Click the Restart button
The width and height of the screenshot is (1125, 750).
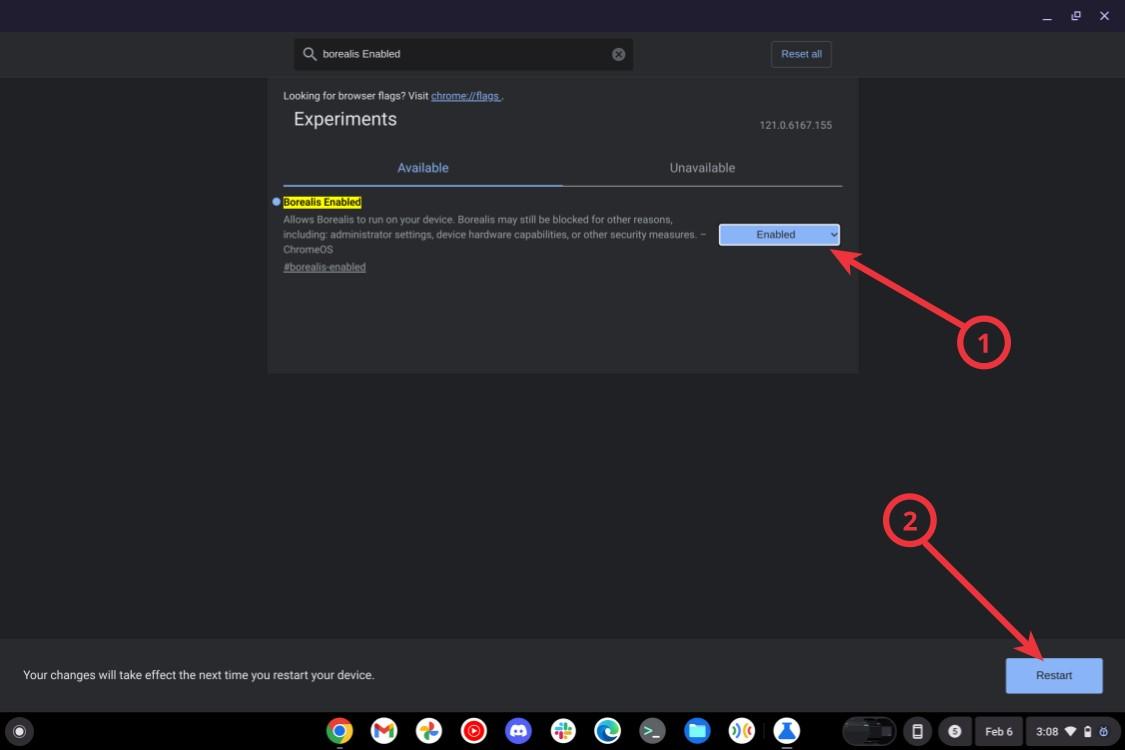coord(1053,675)
